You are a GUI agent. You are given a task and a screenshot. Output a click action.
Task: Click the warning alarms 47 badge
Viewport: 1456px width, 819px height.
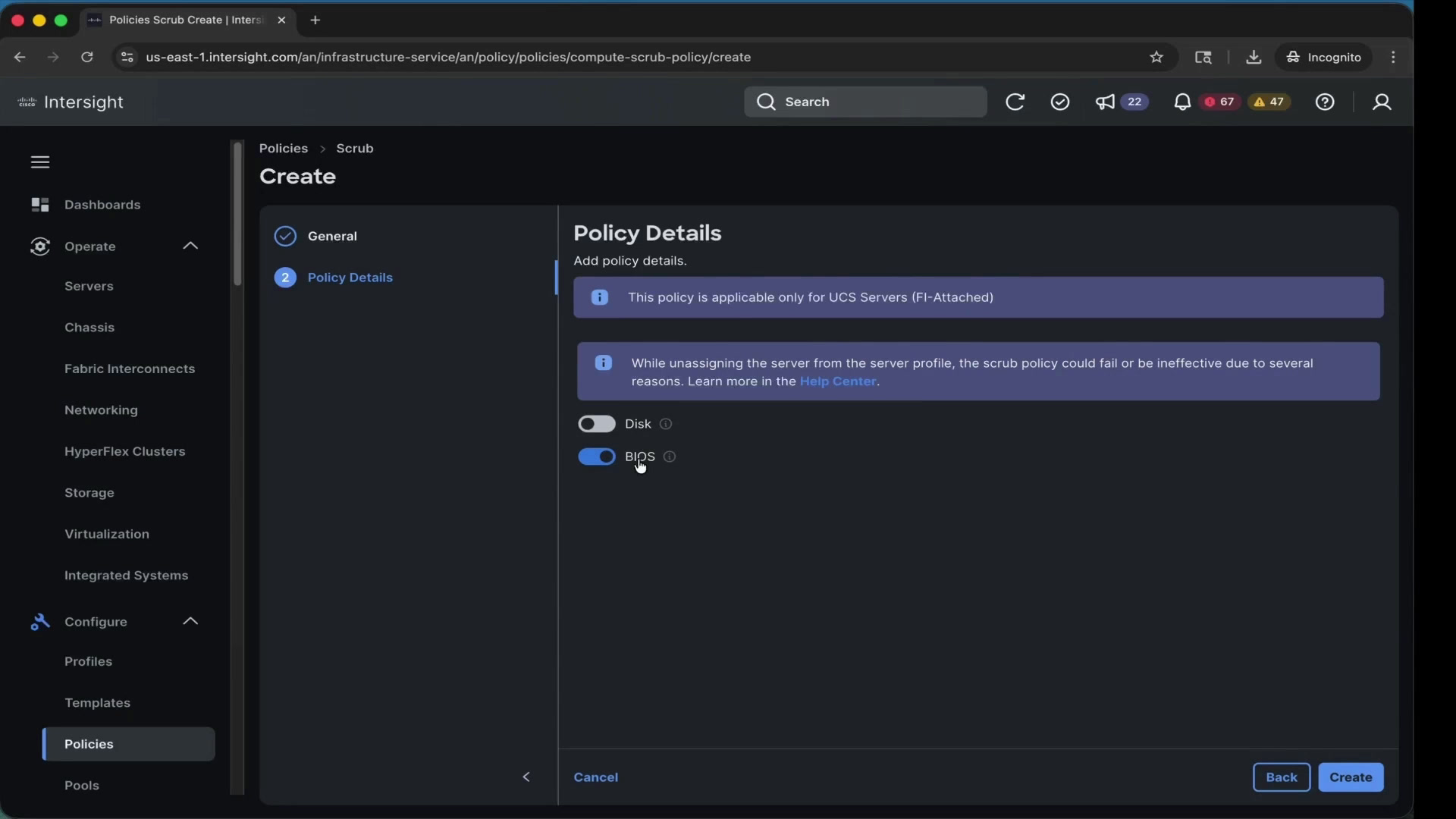click(1269, 102)
